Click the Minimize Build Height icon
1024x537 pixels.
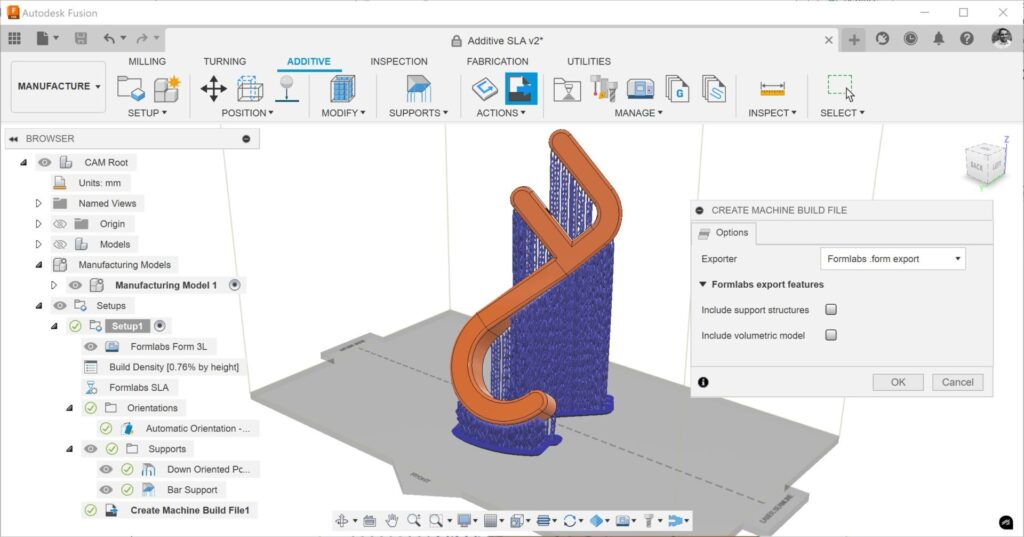point(250,89)
